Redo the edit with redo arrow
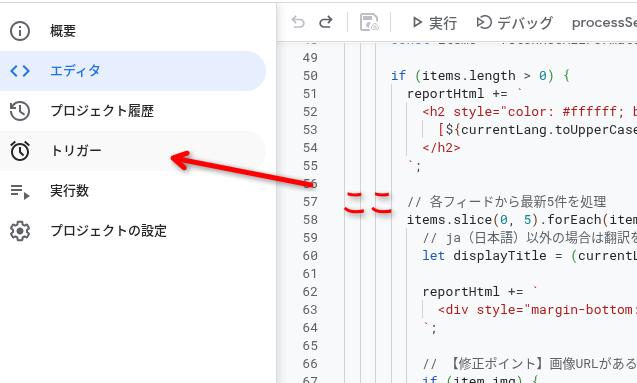The height and width of the screenshot is (383, 637). coord(326,22)
